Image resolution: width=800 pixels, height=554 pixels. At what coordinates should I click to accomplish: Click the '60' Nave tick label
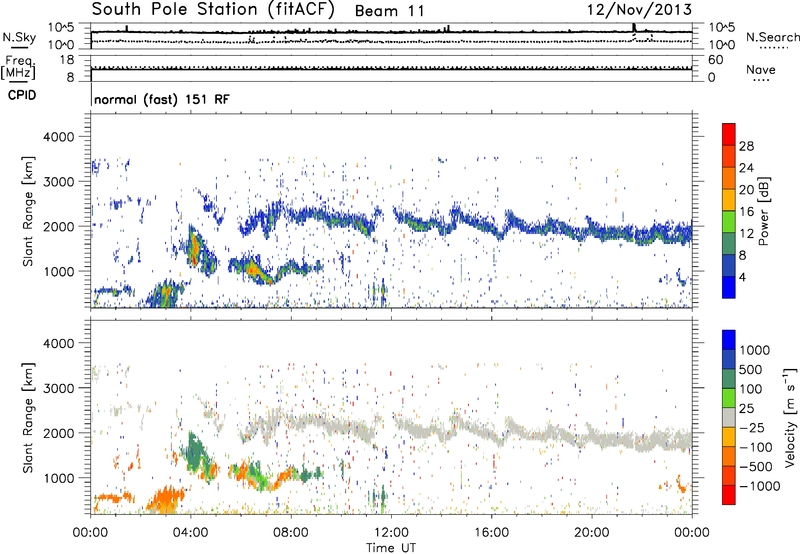pos(715,60)
